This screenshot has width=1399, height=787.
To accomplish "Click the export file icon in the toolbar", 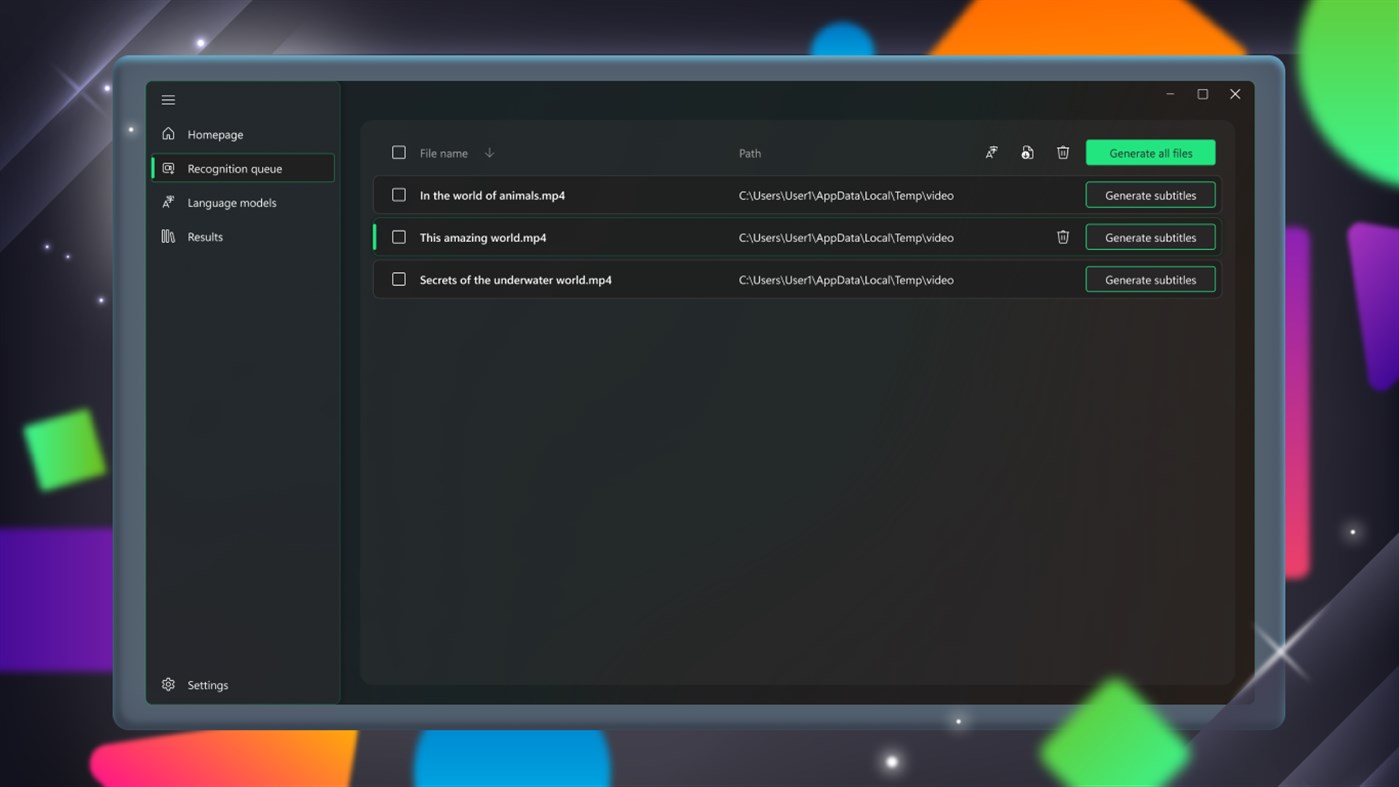I will click(x=1027, y=152).
